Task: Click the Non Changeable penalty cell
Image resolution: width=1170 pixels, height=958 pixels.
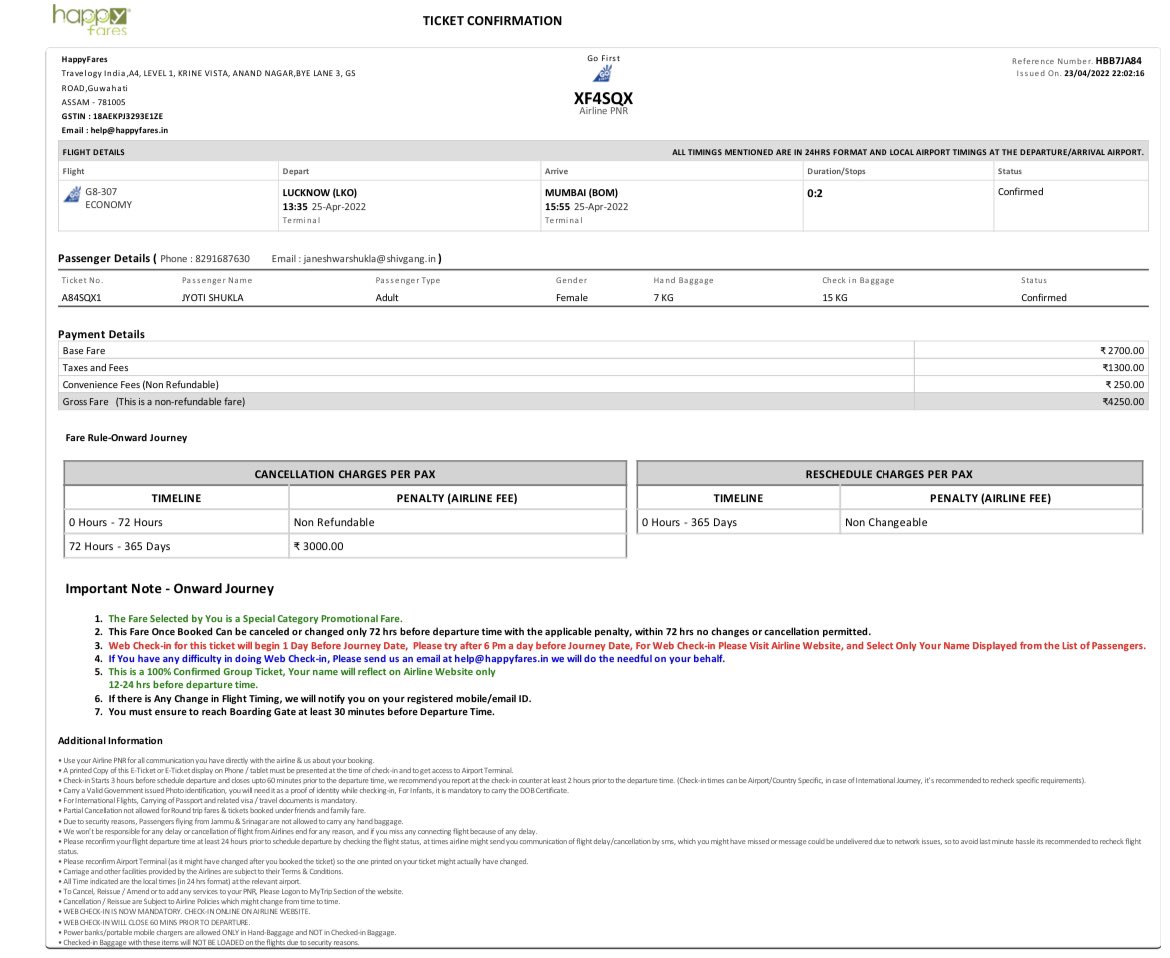Action: pos(991,522)
